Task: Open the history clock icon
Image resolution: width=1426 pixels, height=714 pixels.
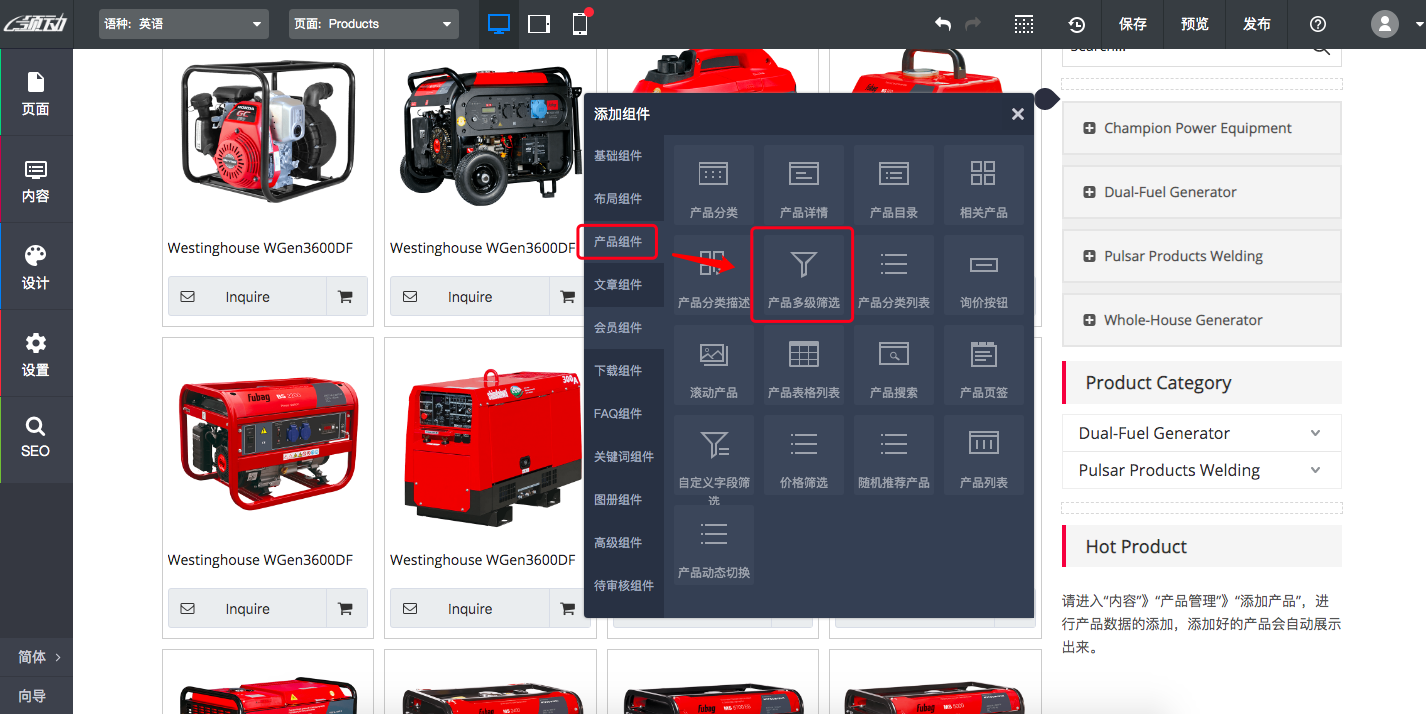Action: click(1076, 24)
